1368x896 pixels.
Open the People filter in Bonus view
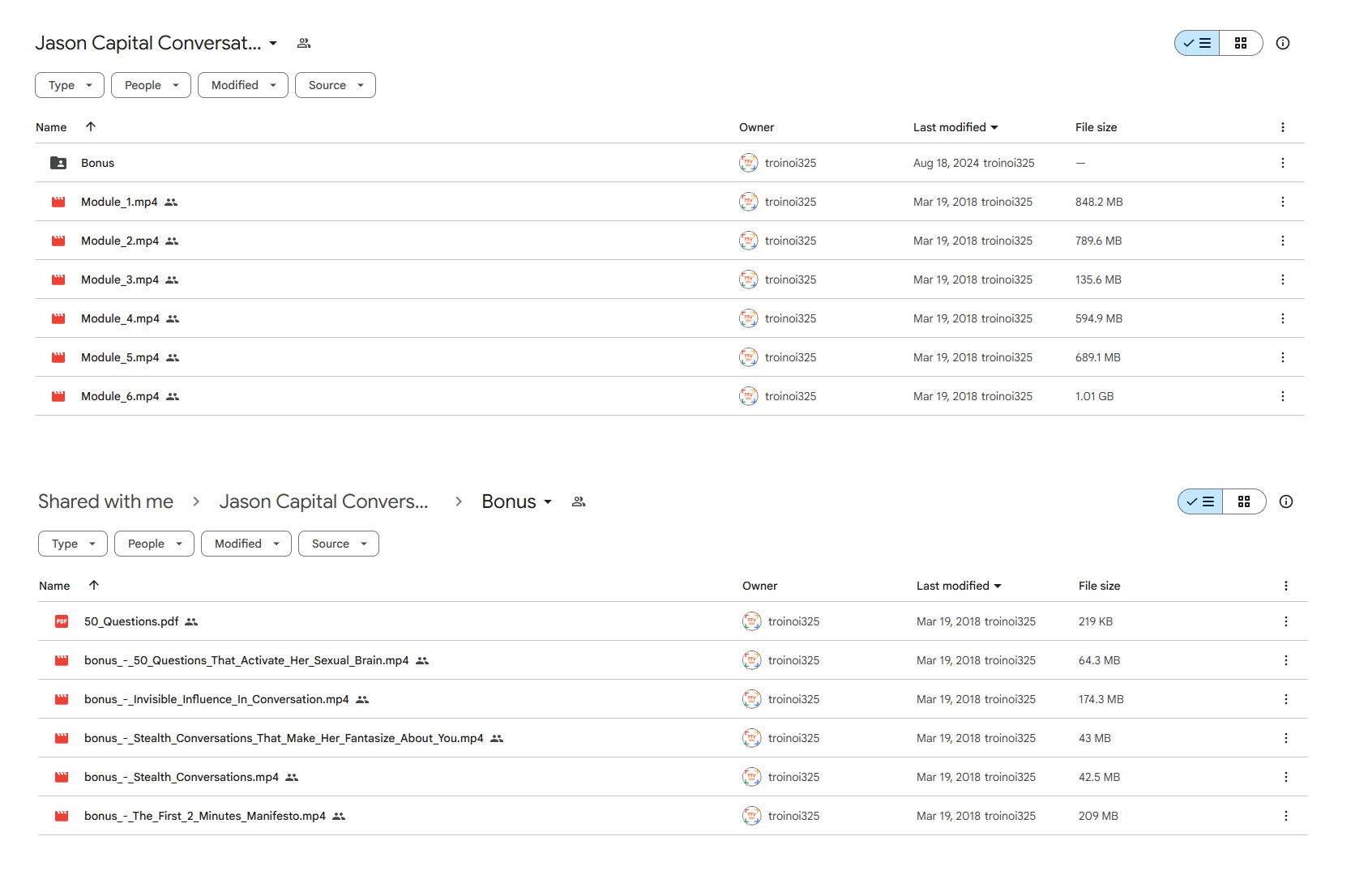click(154, 544)
